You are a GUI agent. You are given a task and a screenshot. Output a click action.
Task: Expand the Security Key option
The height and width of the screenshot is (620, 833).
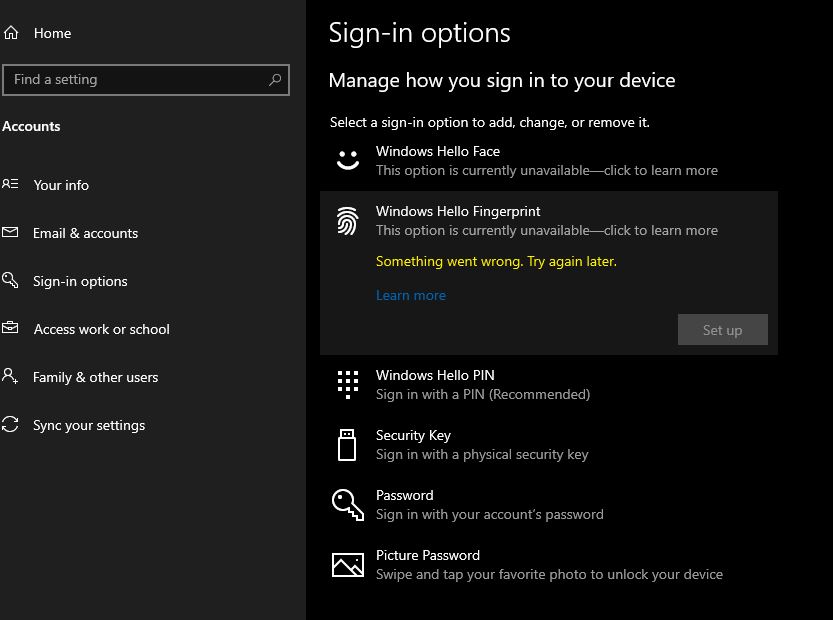point(549,445)
